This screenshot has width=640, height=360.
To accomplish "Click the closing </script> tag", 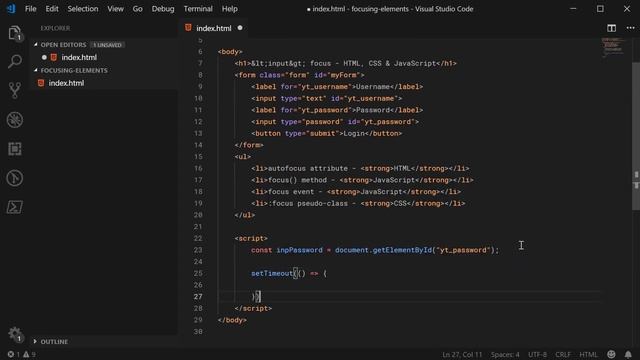I will (253, 309).
